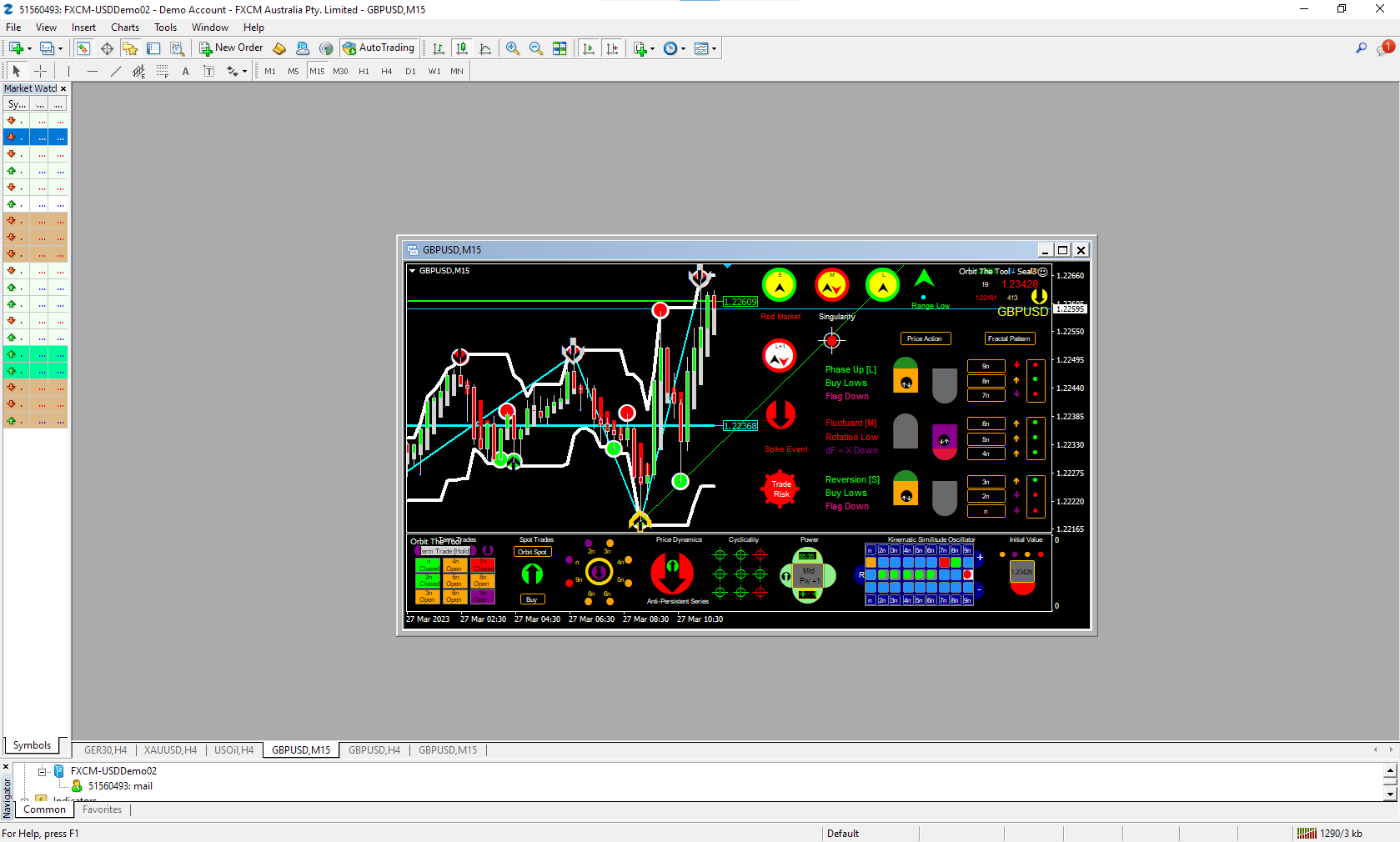The image size is (1400, 842).
Task: Click the Fractal Pattern button on chart
Action: coord(1009,338)
